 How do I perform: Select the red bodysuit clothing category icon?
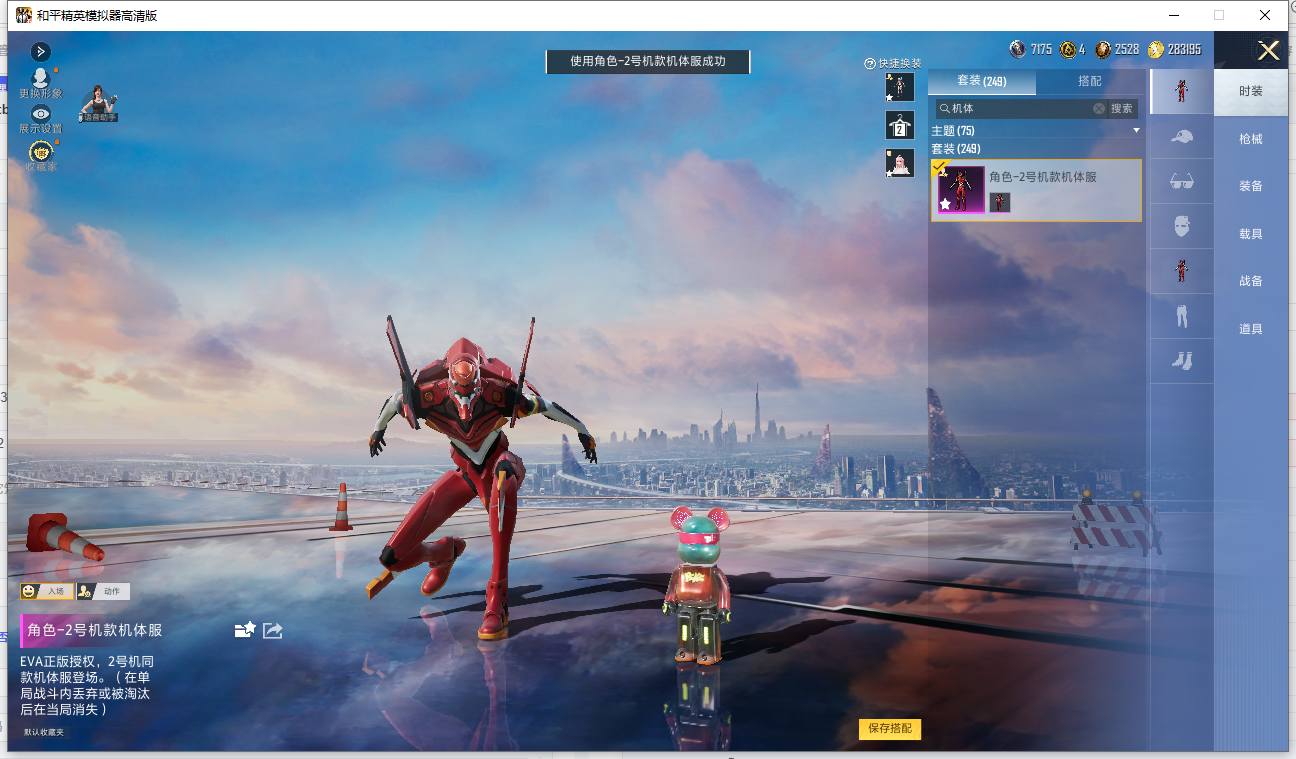click(1182, 271)
